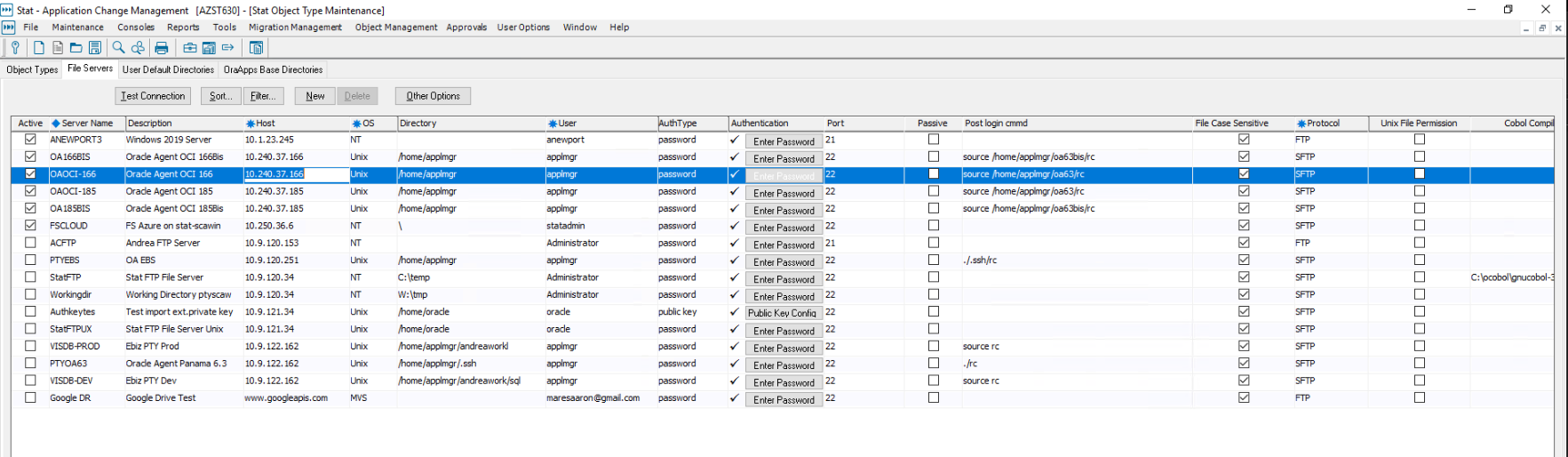Toggle Passive checkbox for FSCLOUD row

(x=933, y=226)
